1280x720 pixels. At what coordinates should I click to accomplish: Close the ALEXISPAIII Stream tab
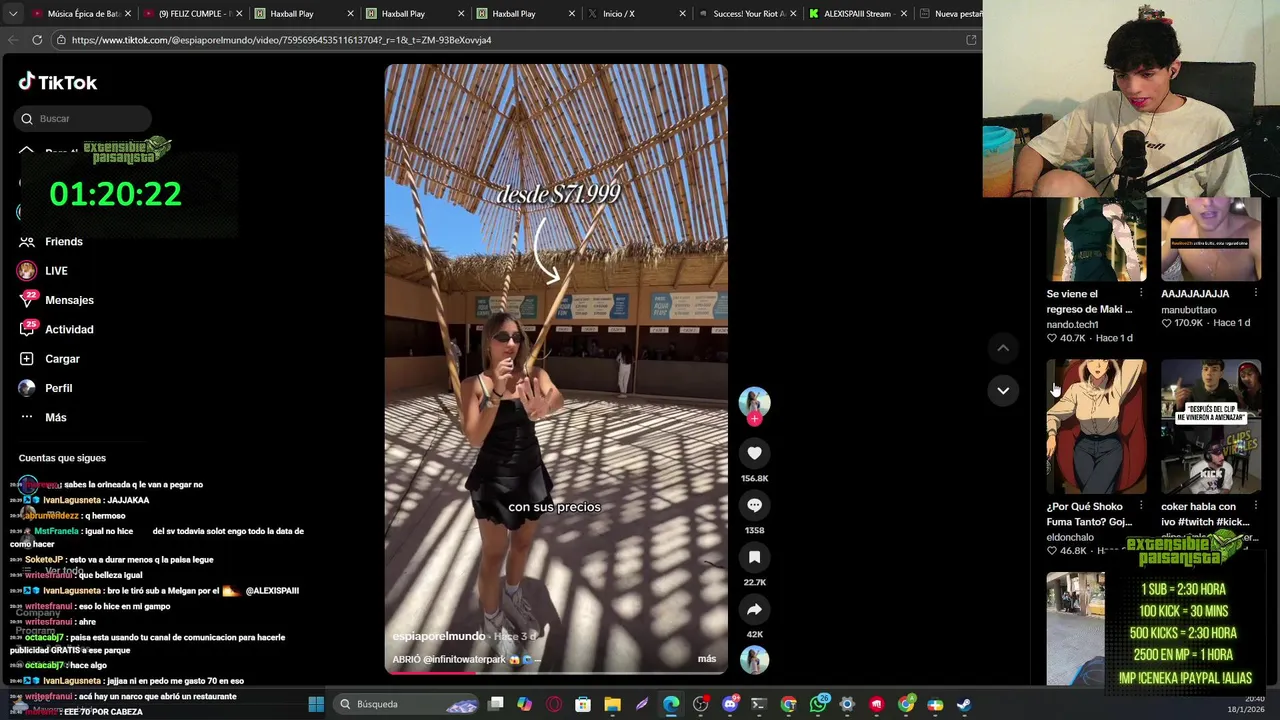pyautogui.click(x=903, y=14)
